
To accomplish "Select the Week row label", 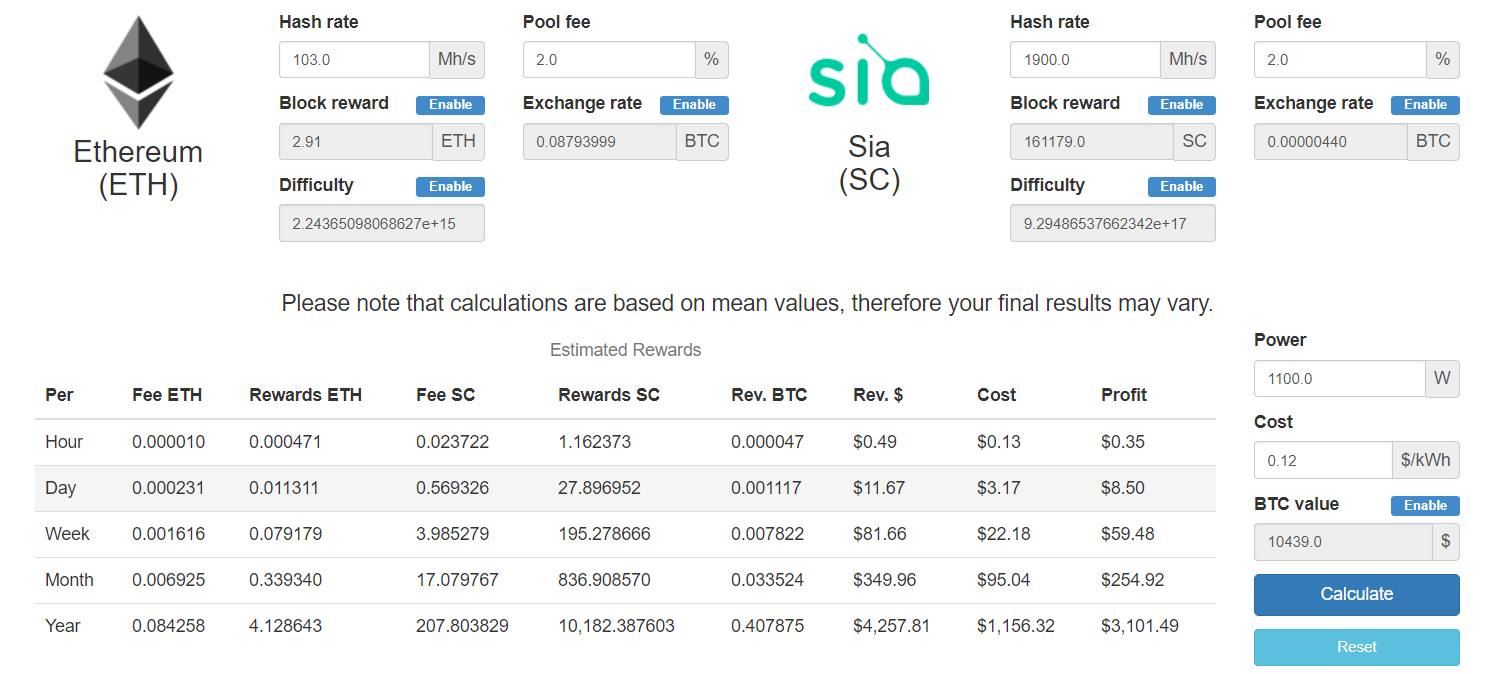I will (x=67, y=534).
